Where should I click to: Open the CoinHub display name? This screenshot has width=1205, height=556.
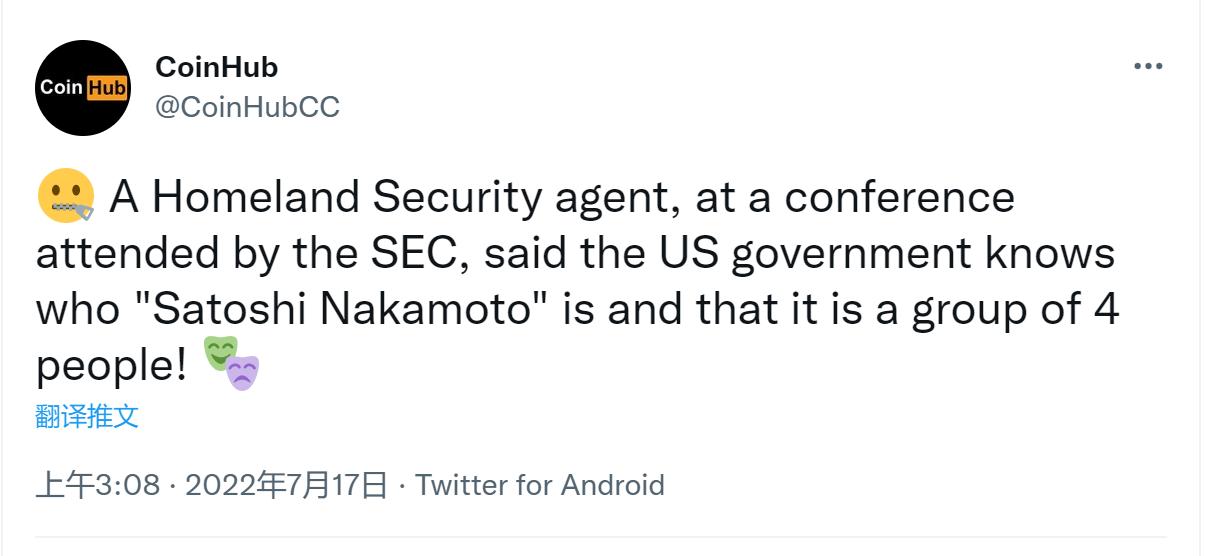pos(217,67)
